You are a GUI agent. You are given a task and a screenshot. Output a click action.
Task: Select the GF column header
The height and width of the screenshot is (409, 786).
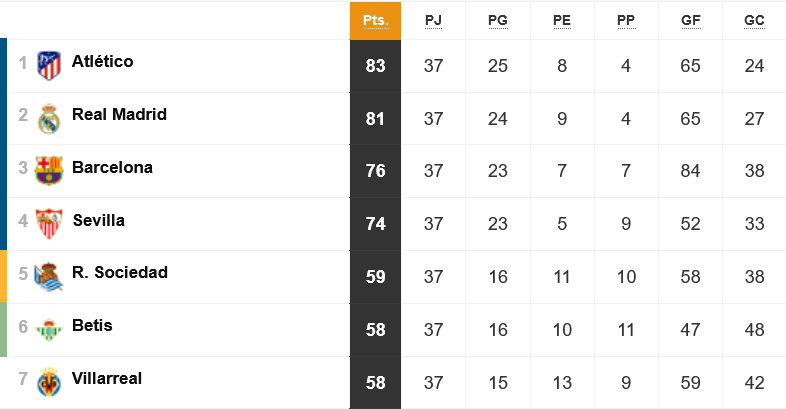click(x=690, y=21)
